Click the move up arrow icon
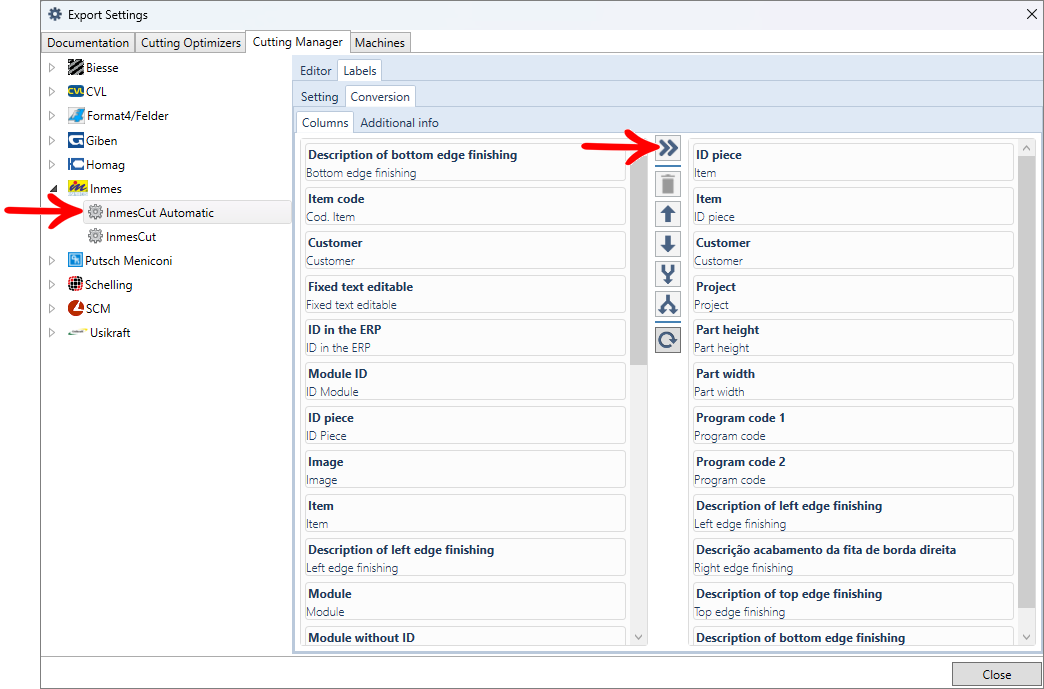The width and height of the screenshot is (1044, 689). pos(668,214)
